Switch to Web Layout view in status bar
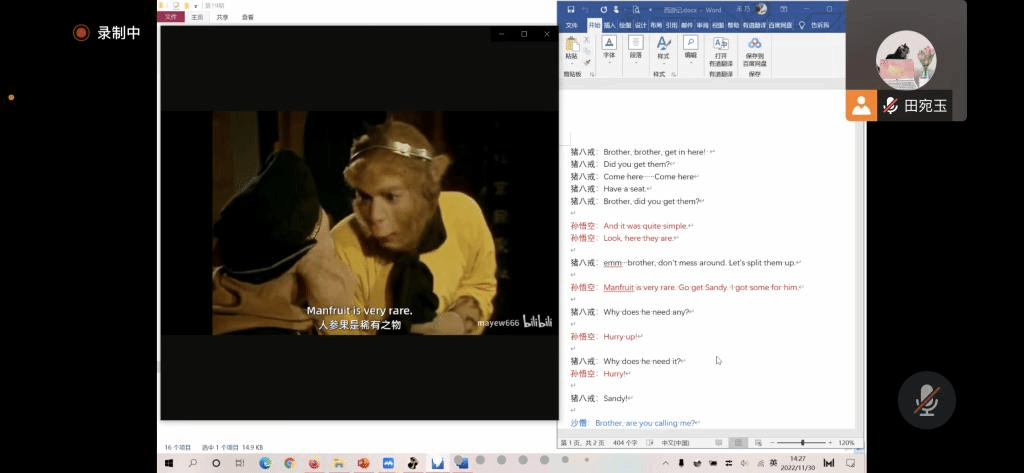1024x473 pixels. [x=758, y=443]
